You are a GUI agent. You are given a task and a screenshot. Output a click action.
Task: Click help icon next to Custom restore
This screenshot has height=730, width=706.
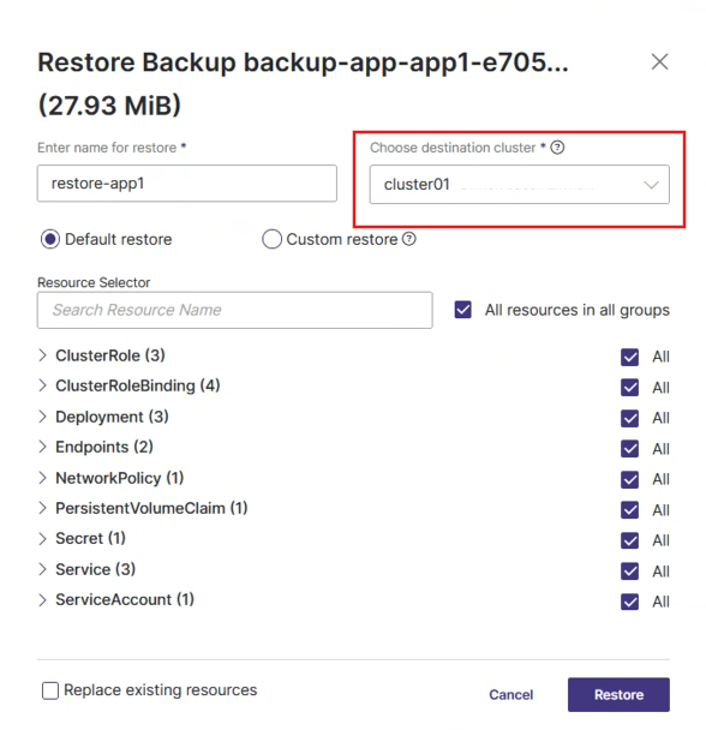408,240
